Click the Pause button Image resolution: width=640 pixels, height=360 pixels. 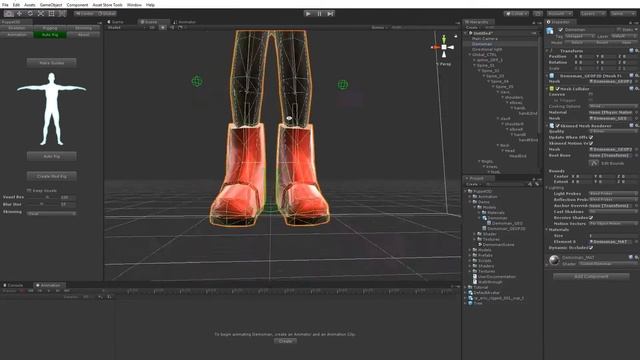(x=319, y=13)
